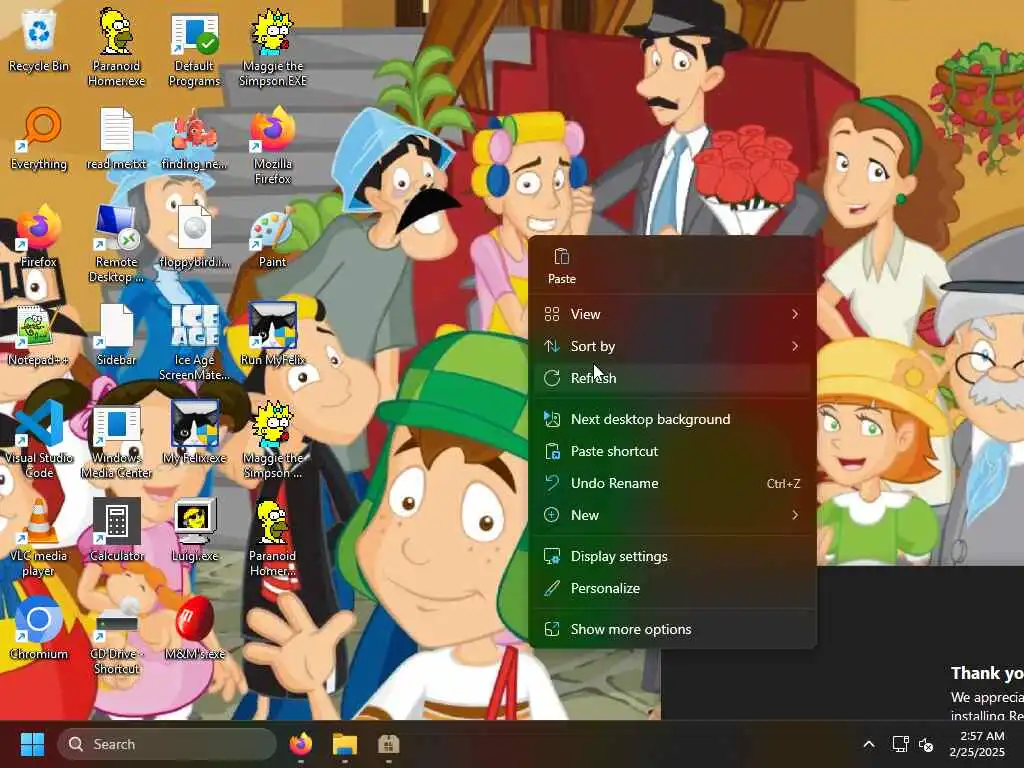The image size is (1024, 768).
Task: Select the Visual Studio Code shortcut
Action: pos(39,440)
